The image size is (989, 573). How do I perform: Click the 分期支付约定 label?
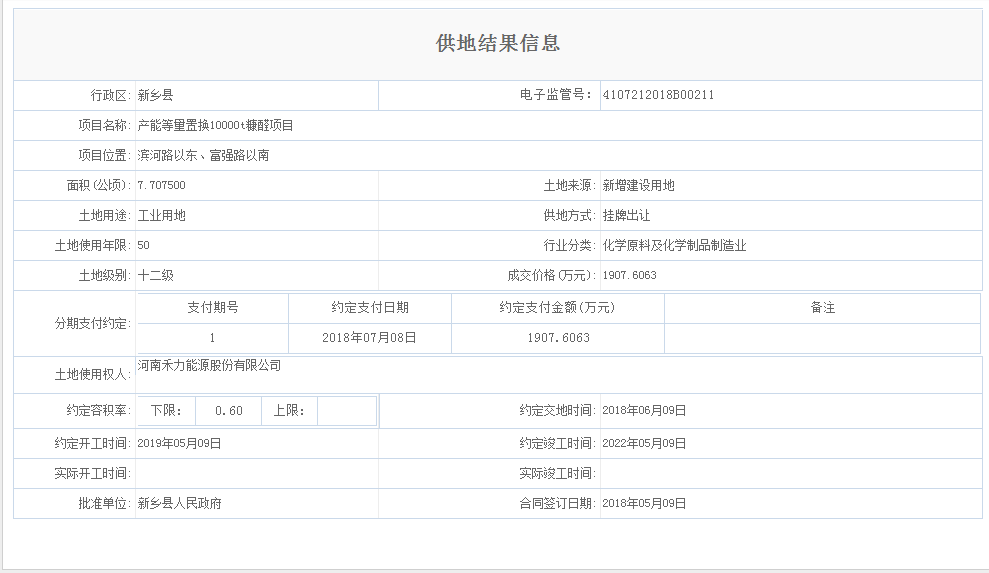coord(93,323)
